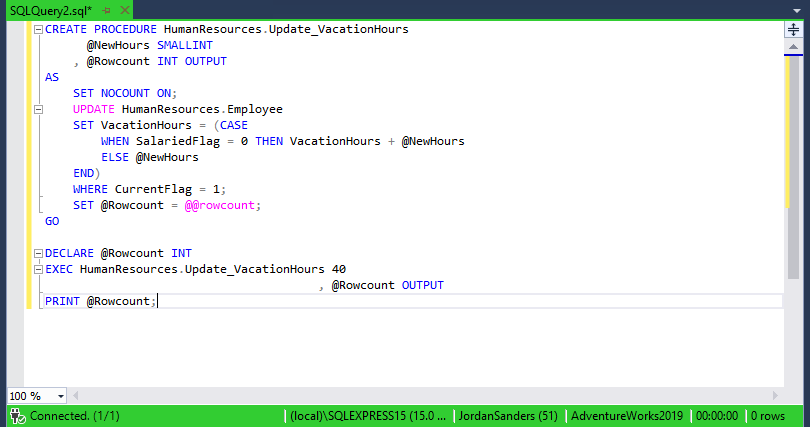Click the 00:00:00 elapsed time entry
The height and width of the screenshot is (427, 810).
pyautogui.click(x=717, y=416)
